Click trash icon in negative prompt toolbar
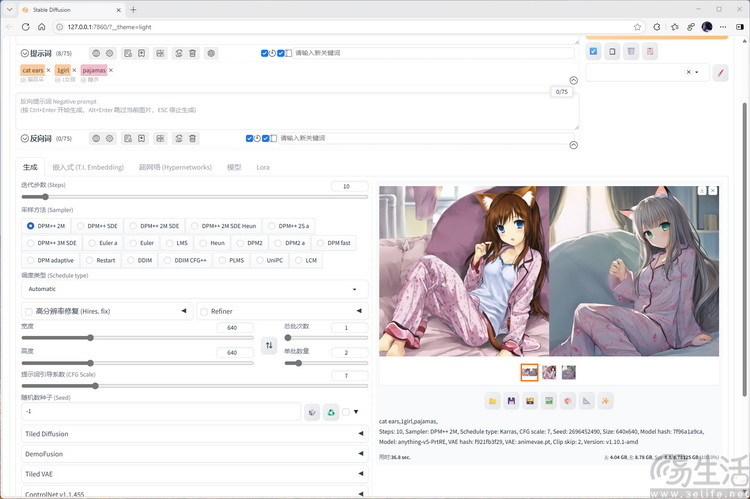 coord(192,138)
